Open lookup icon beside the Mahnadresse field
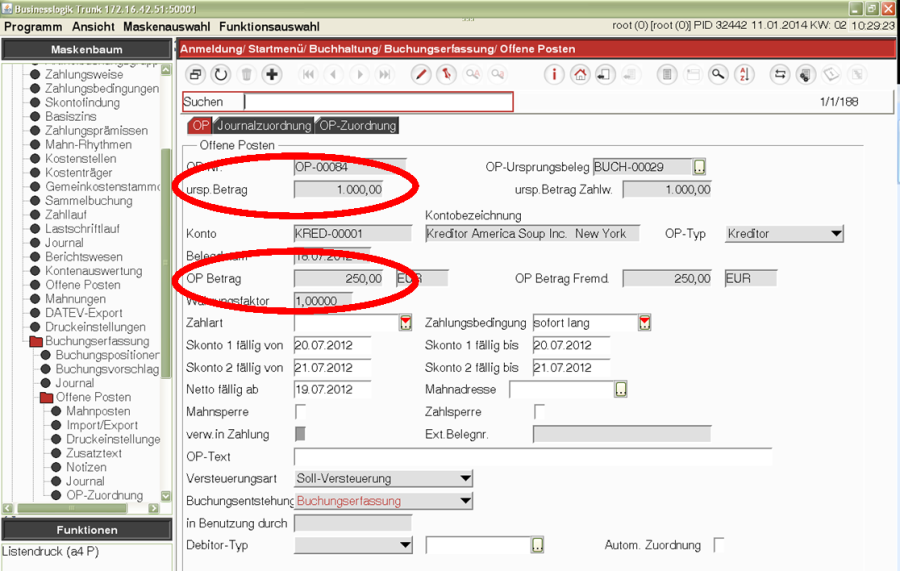This screenshot has width=900, height=571. (x=621, y=390)
